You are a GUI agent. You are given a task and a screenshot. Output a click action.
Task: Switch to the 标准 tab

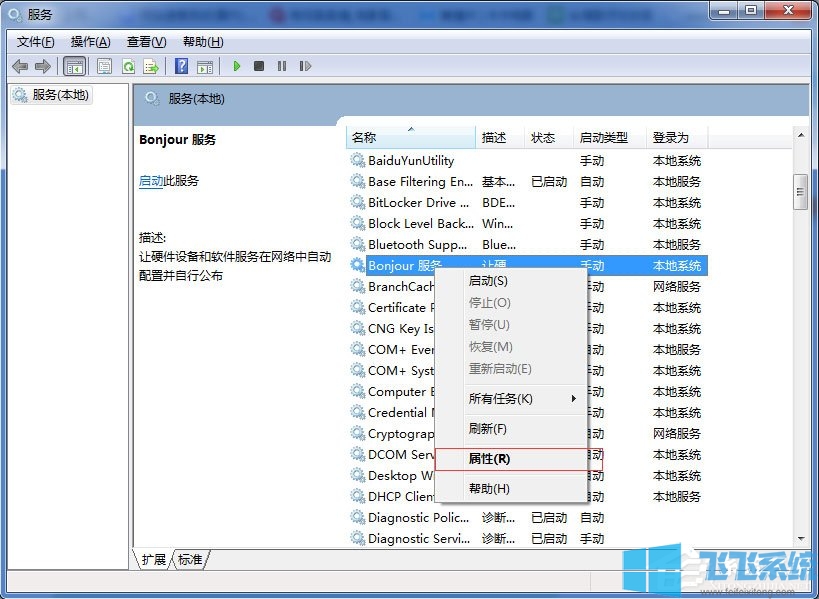[187, 560]
